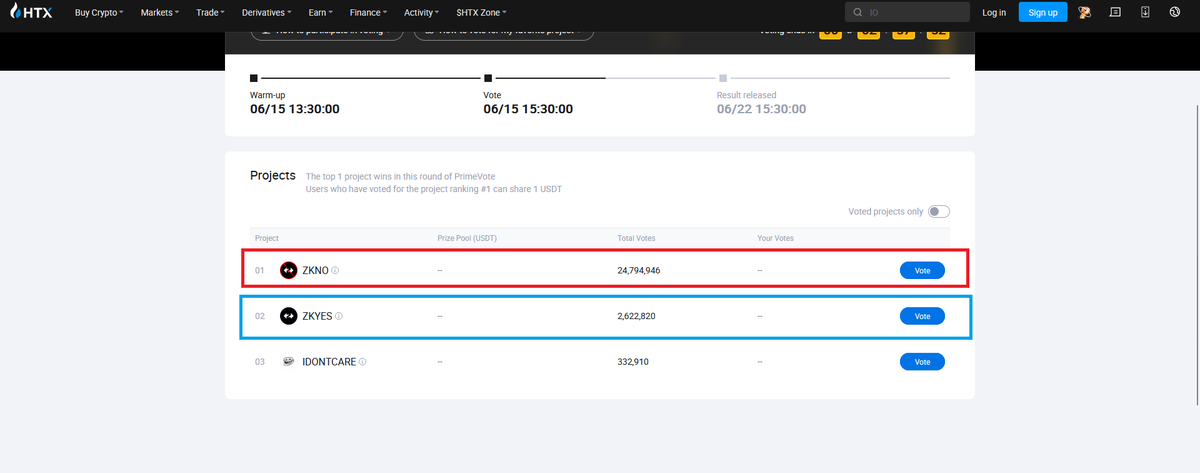The width and height of the screenshot is (1200, 473).
Task: Expand the Derivatives menu
Action: click(x=267, y=13)
